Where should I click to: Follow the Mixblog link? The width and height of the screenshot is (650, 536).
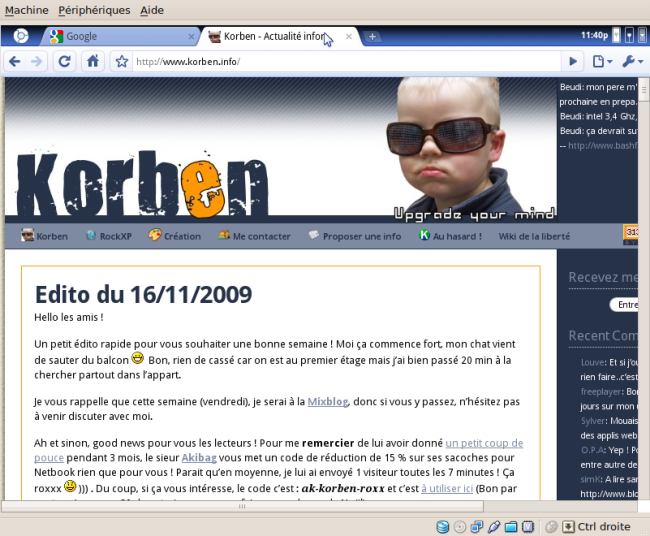click(x=327, y=402)
